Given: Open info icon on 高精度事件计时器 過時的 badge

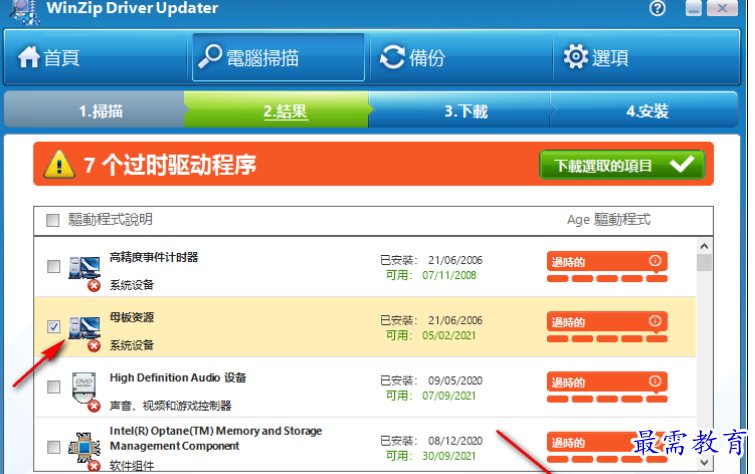Looking at the screenshot, I should point(655,261).
